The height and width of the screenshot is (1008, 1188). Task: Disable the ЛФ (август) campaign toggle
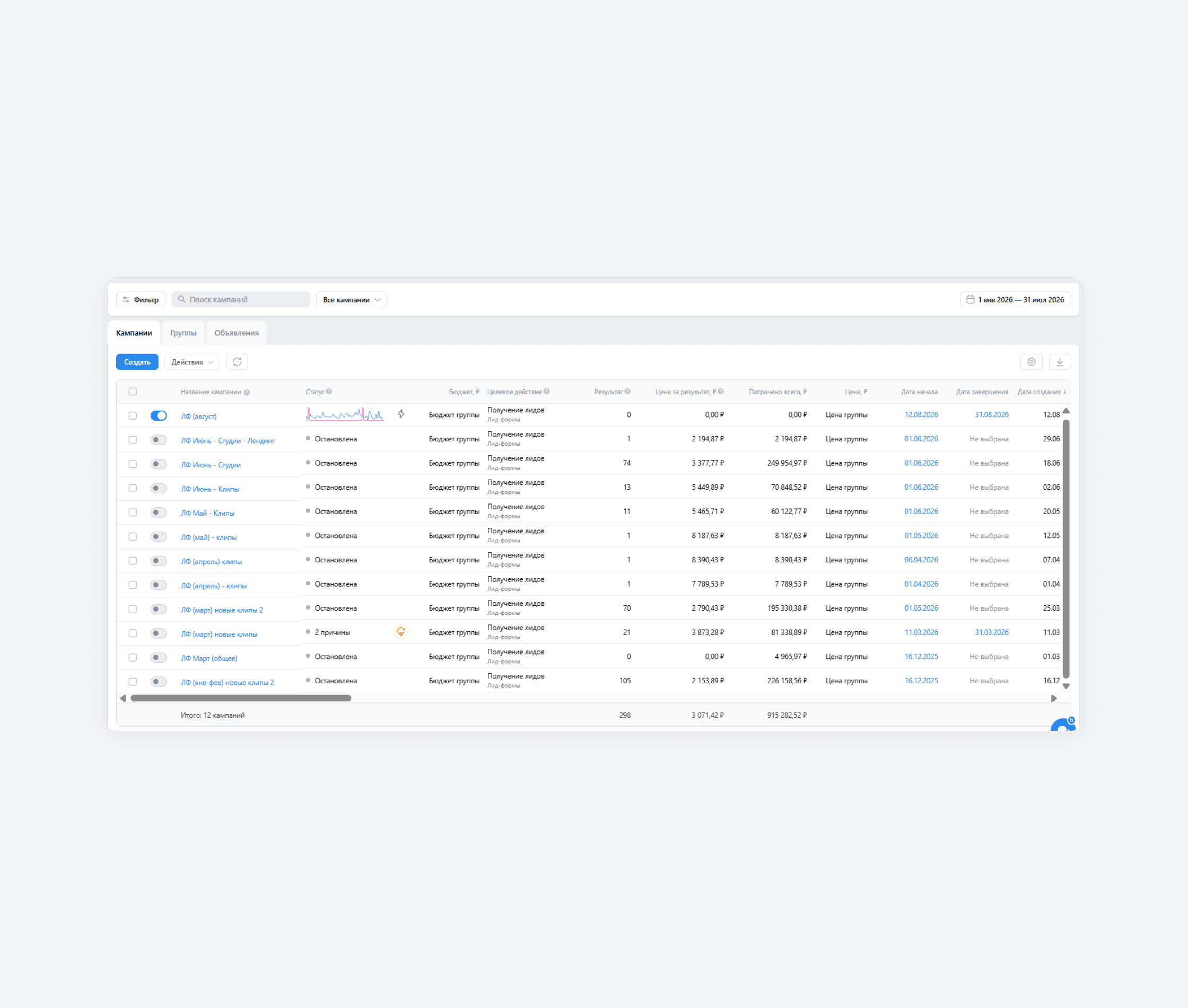pyautogui.click(x=159, y=415)
